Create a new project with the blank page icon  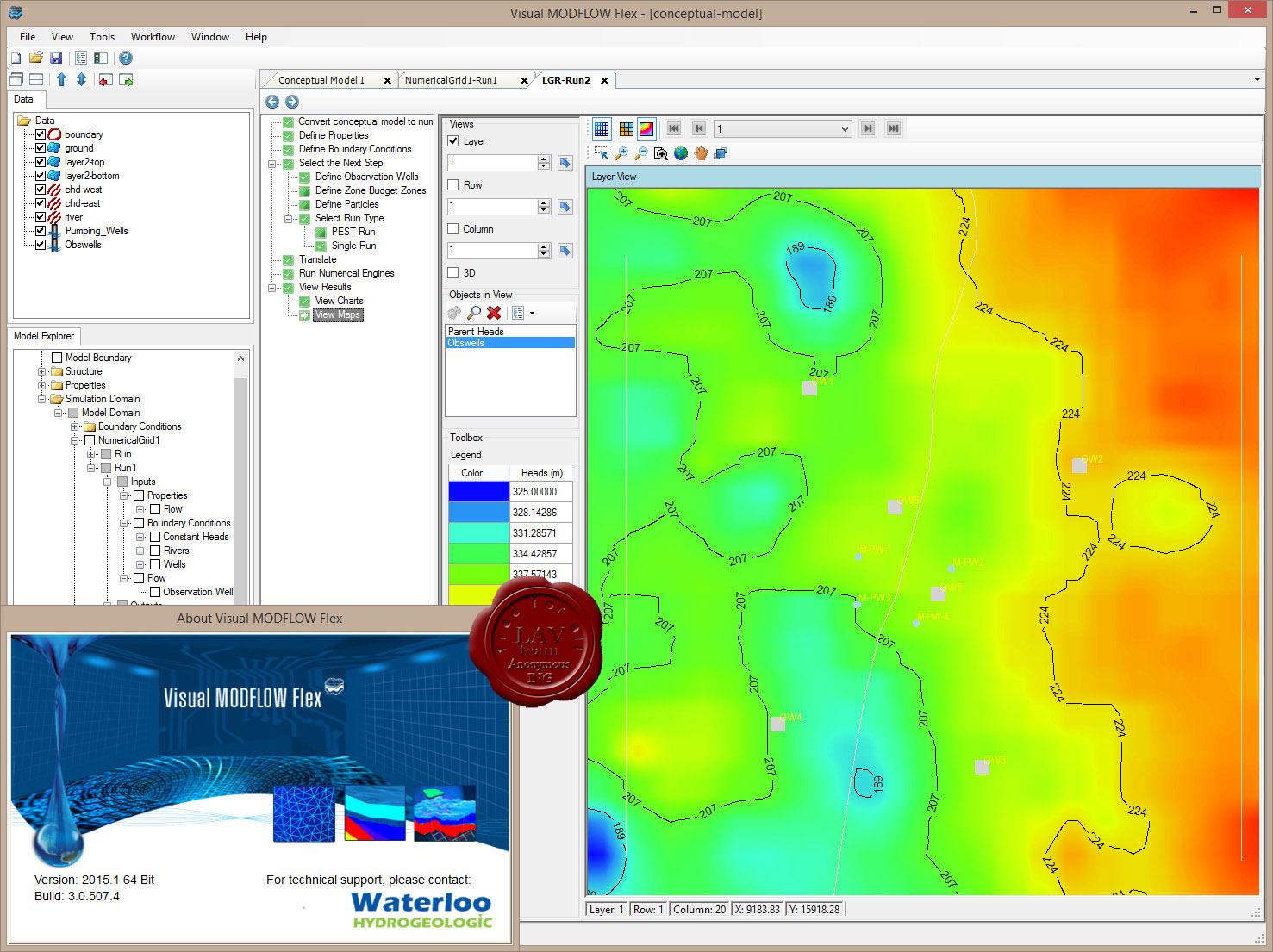click(x=16, y=58)
